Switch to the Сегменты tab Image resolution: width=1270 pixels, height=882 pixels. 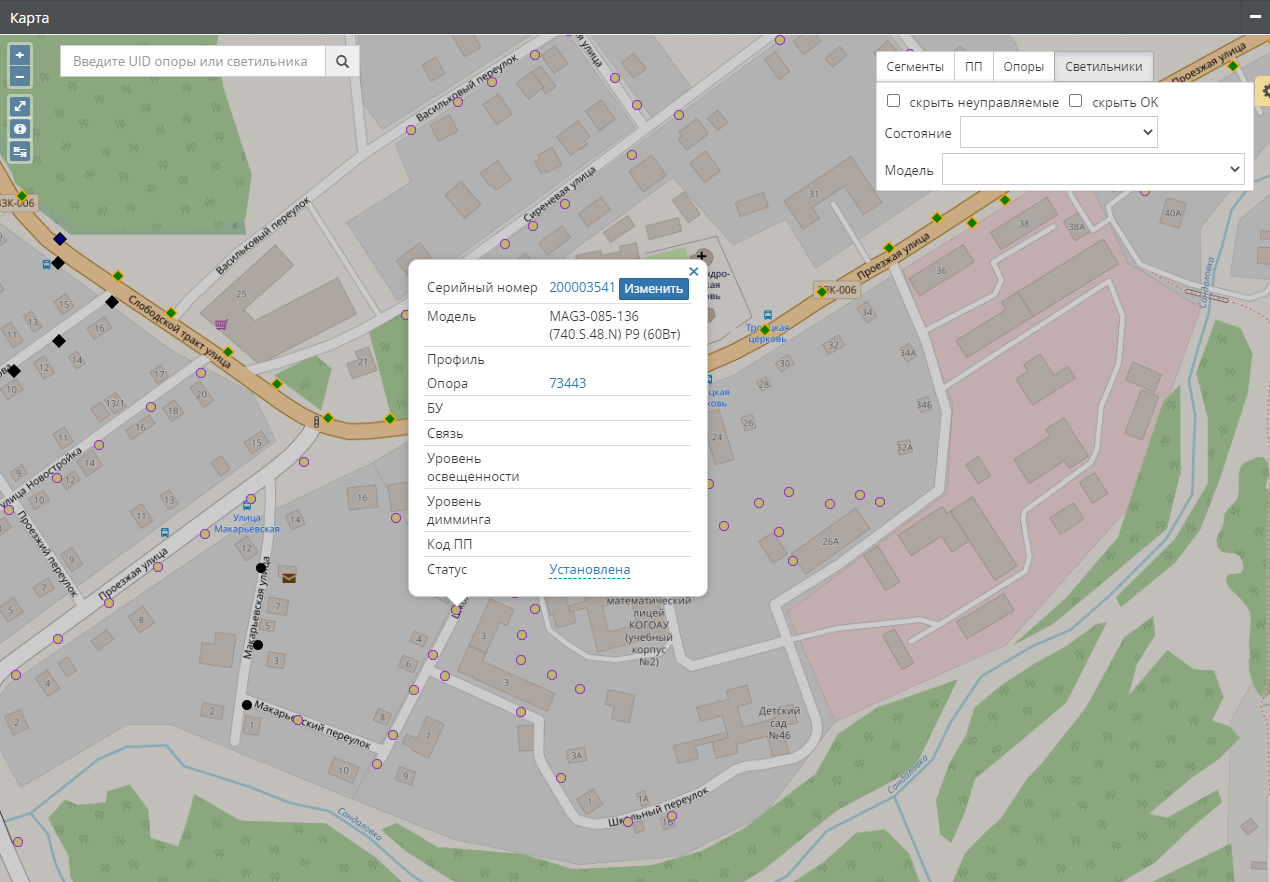tap(915, 67)
